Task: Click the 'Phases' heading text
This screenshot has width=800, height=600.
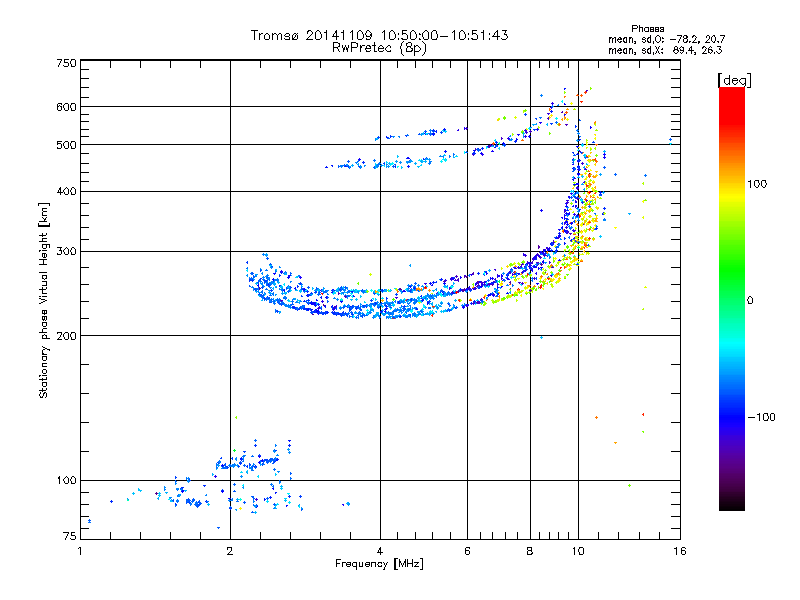Action: point(647,29)
